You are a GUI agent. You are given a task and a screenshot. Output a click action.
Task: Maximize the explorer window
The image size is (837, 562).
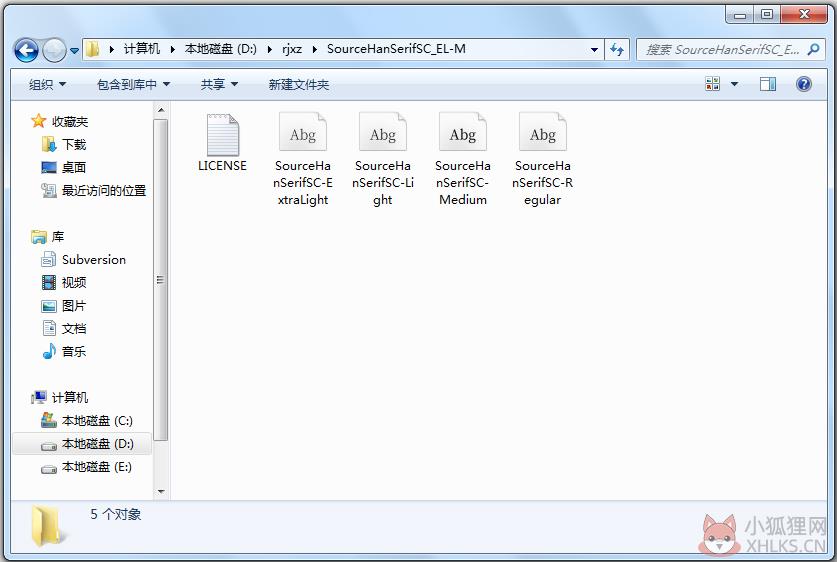(767, 14)
